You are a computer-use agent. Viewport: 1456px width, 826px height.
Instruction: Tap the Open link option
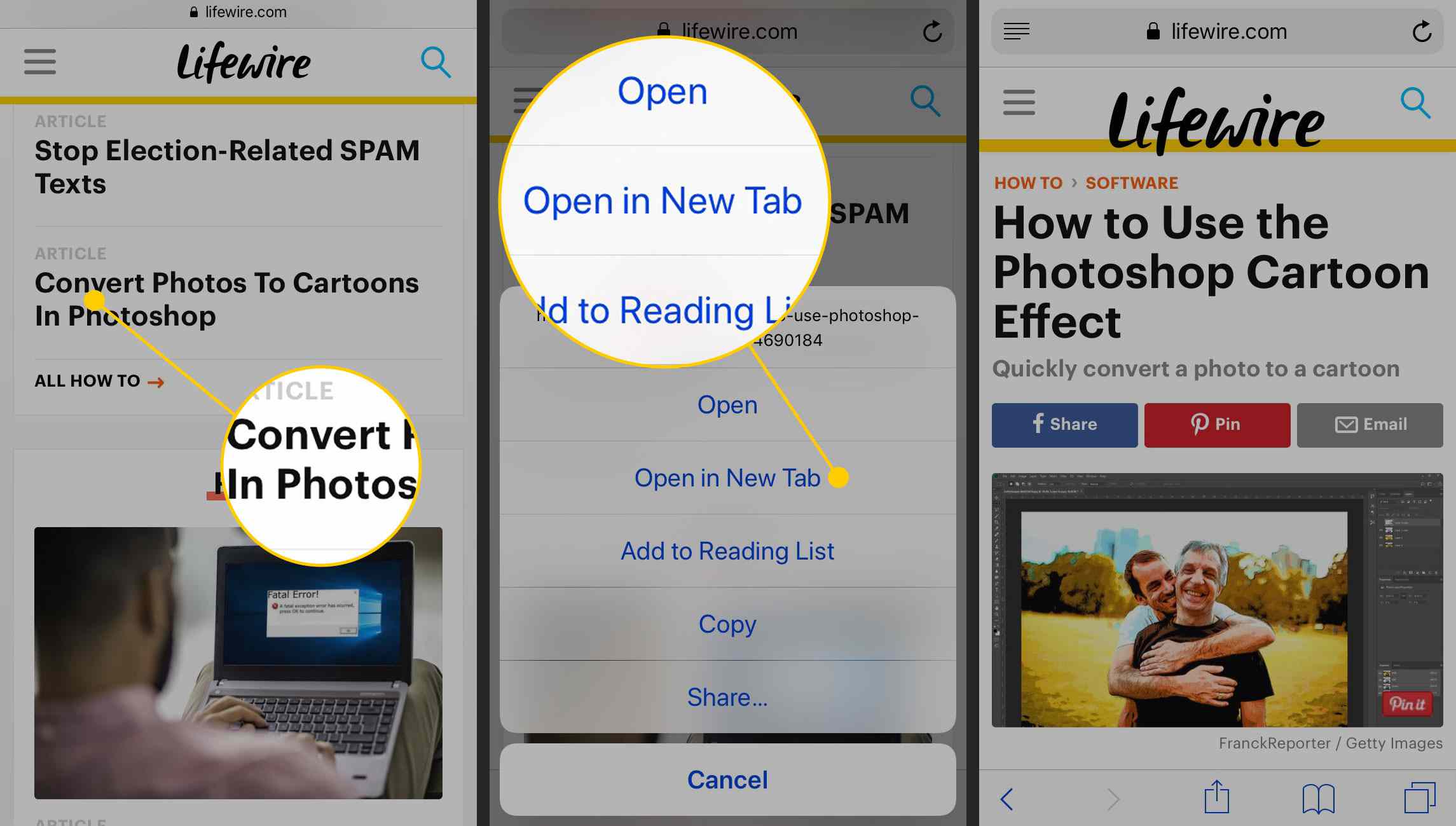tap(727, 404)
